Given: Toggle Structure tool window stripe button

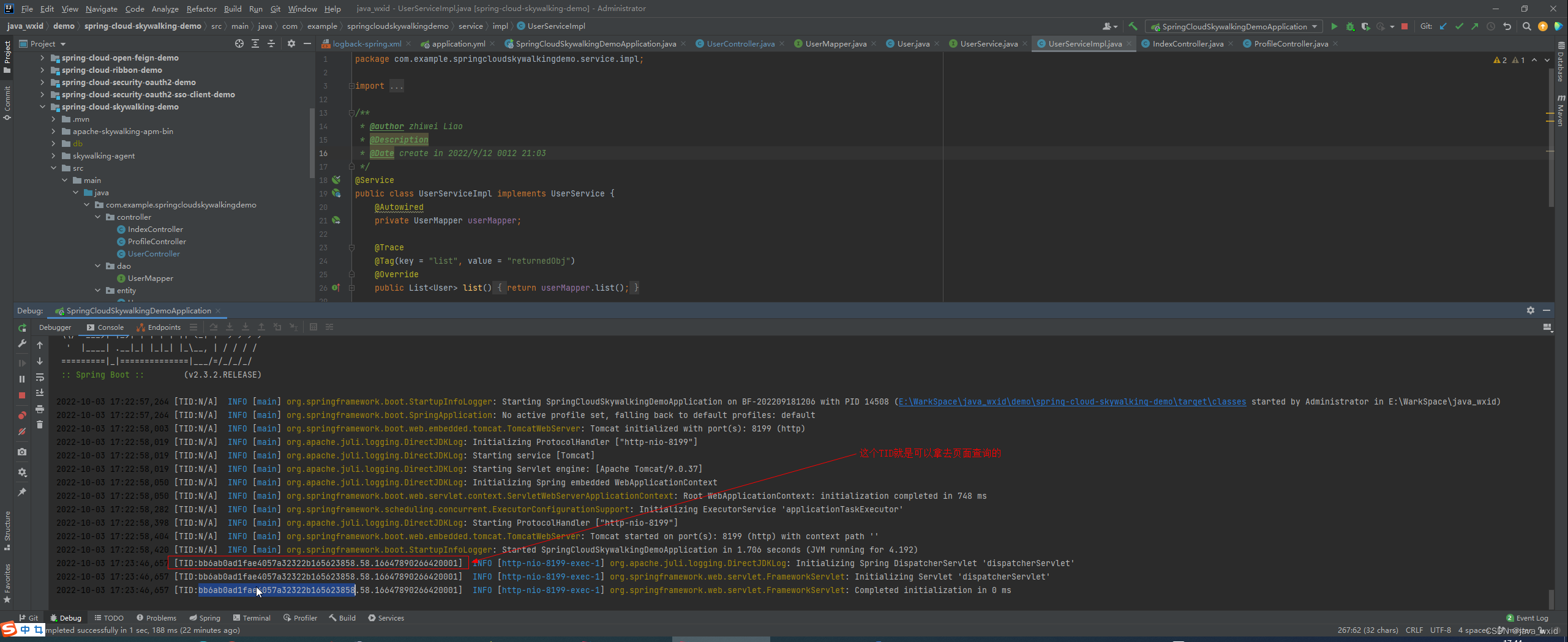Looking at the screenshot, I should pos(7,531).
